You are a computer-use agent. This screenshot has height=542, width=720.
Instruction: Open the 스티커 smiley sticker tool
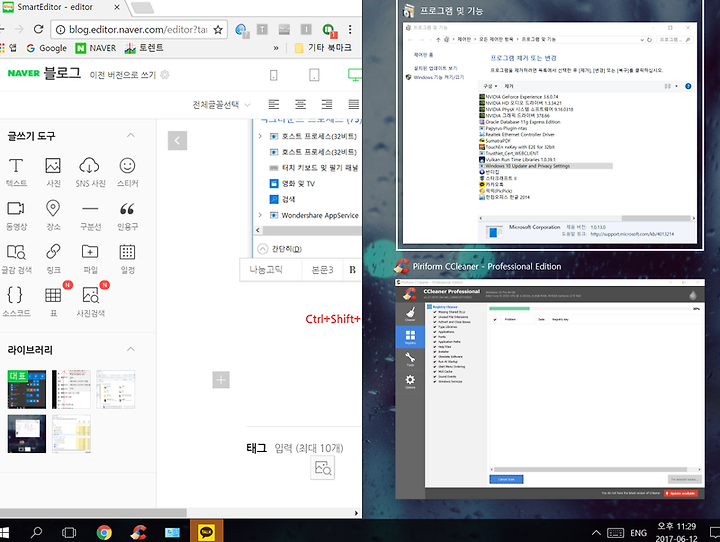(127, 172)
